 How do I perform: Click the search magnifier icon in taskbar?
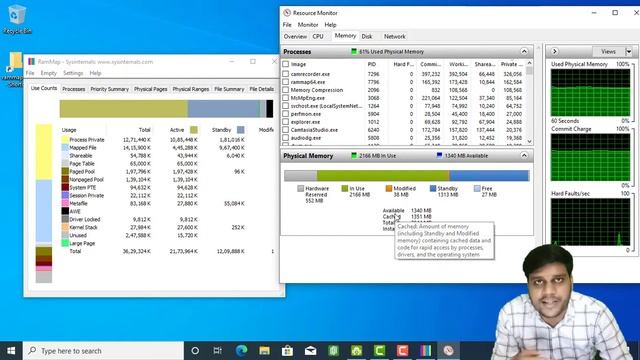click(x=32, y=351)
